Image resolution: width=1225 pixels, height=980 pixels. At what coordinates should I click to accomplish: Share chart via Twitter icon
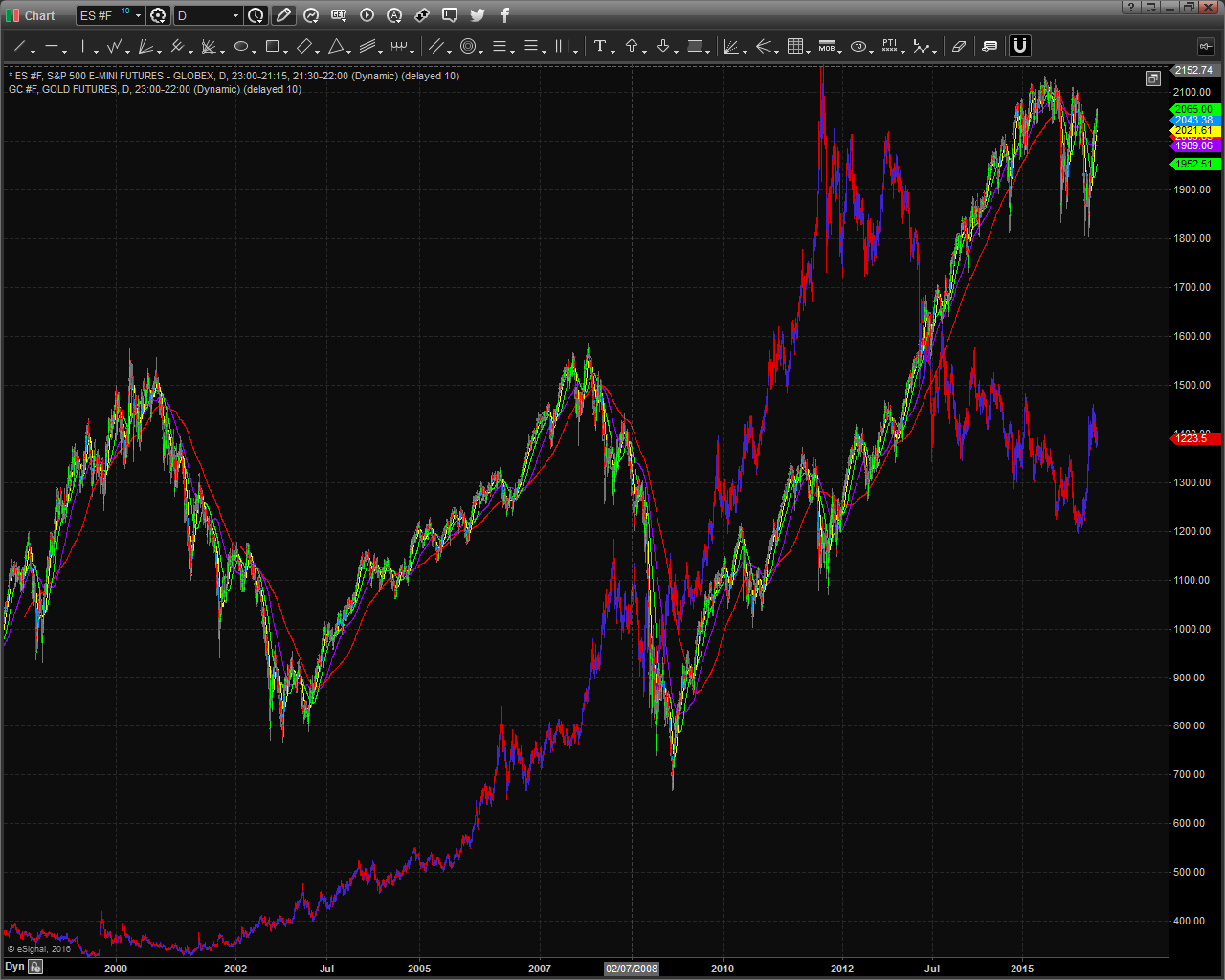(478, 15)
